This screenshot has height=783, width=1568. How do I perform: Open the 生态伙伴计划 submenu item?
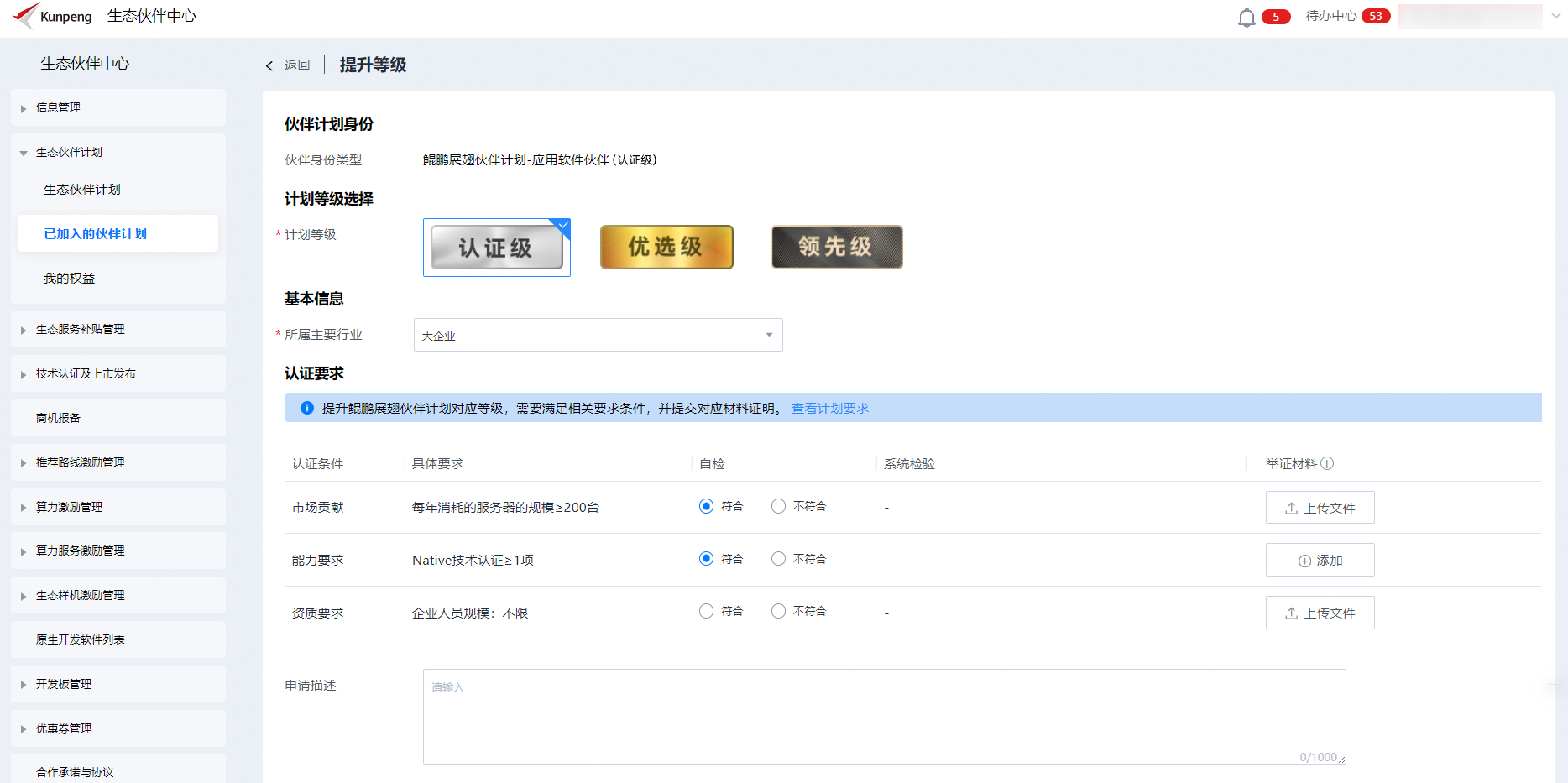pos(118,190)
